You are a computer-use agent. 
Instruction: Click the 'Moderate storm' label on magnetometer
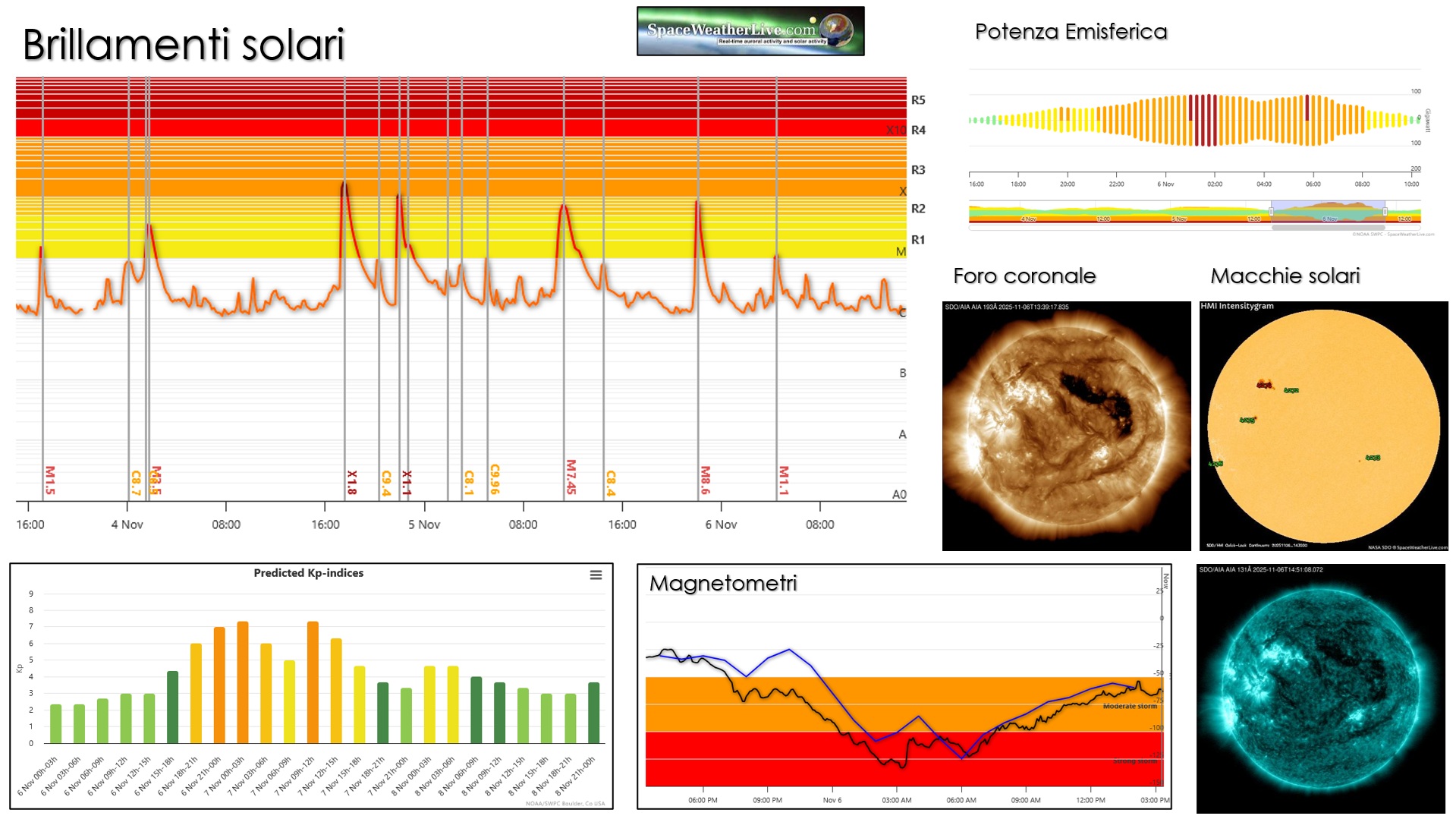point(1130,706)
